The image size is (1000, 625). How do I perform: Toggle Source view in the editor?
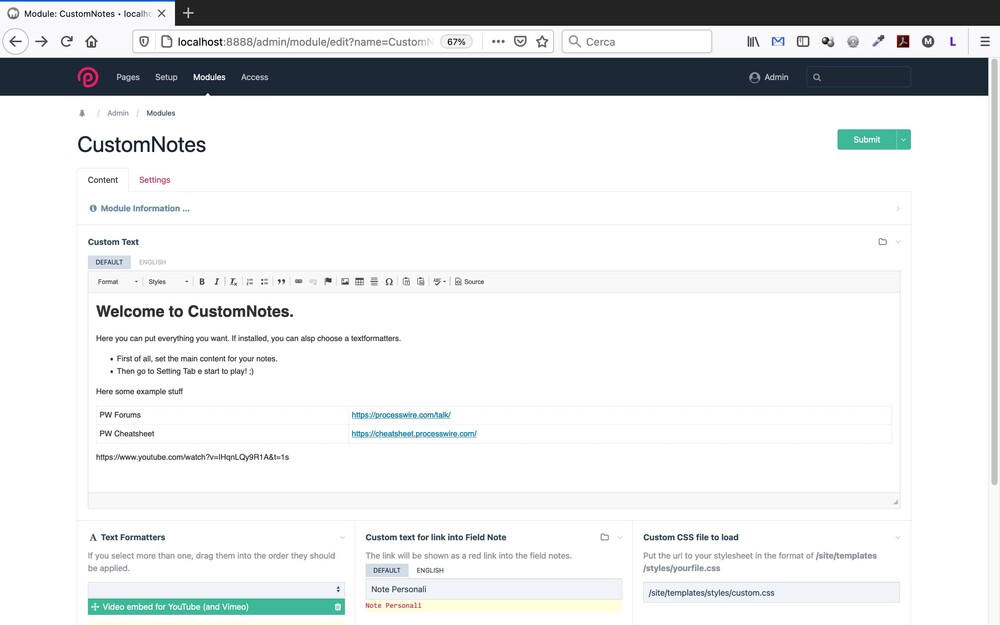469,282
